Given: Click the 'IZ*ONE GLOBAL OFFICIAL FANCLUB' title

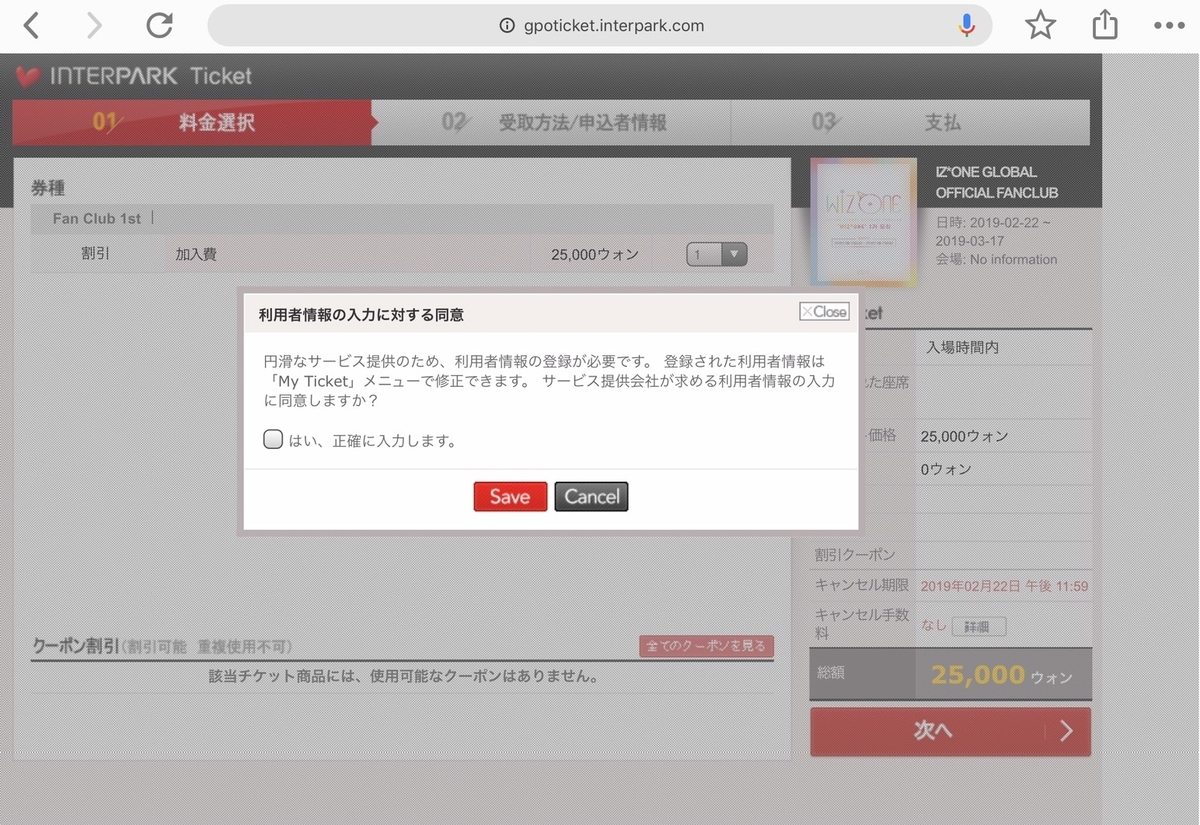Looking at the screenshot, I should coord(996,182).
